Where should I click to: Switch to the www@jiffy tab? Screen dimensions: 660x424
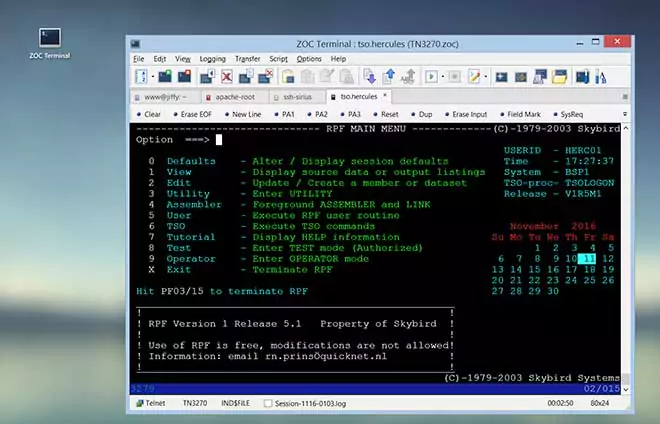tap(165, 97)
